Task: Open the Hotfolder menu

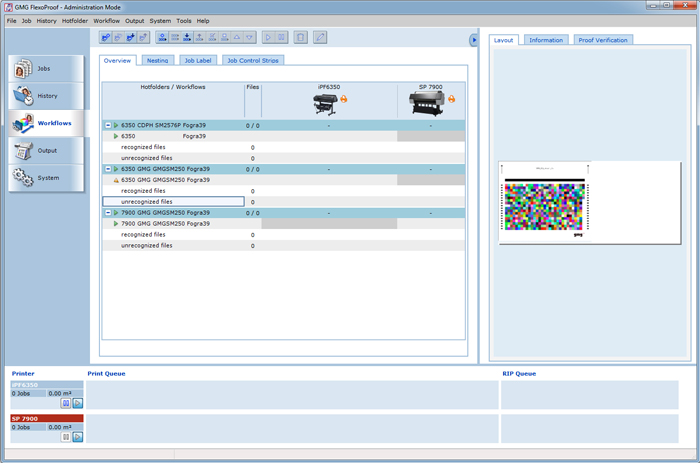Action: [75, 21]
